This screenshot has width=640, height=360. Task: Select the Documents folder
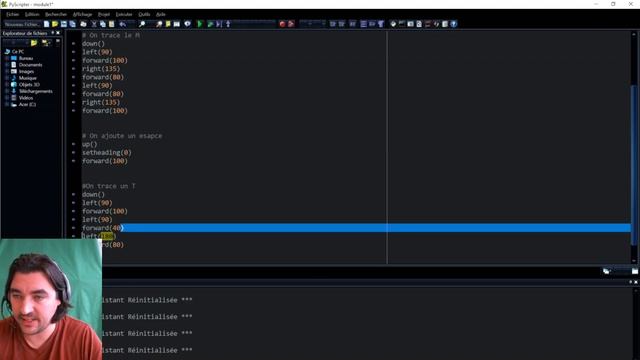pos(30,65)
